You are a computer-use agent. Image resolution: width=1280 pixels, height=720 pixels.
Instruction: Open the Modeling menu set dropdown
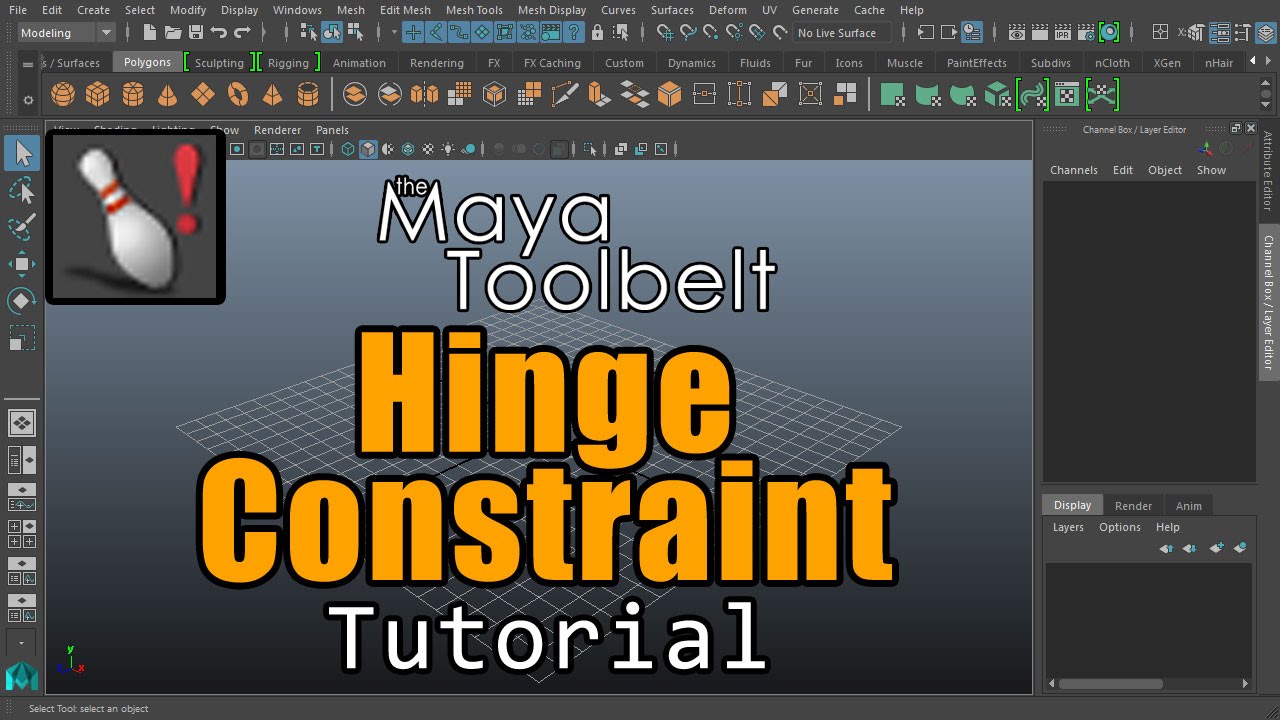click(67, 33)
